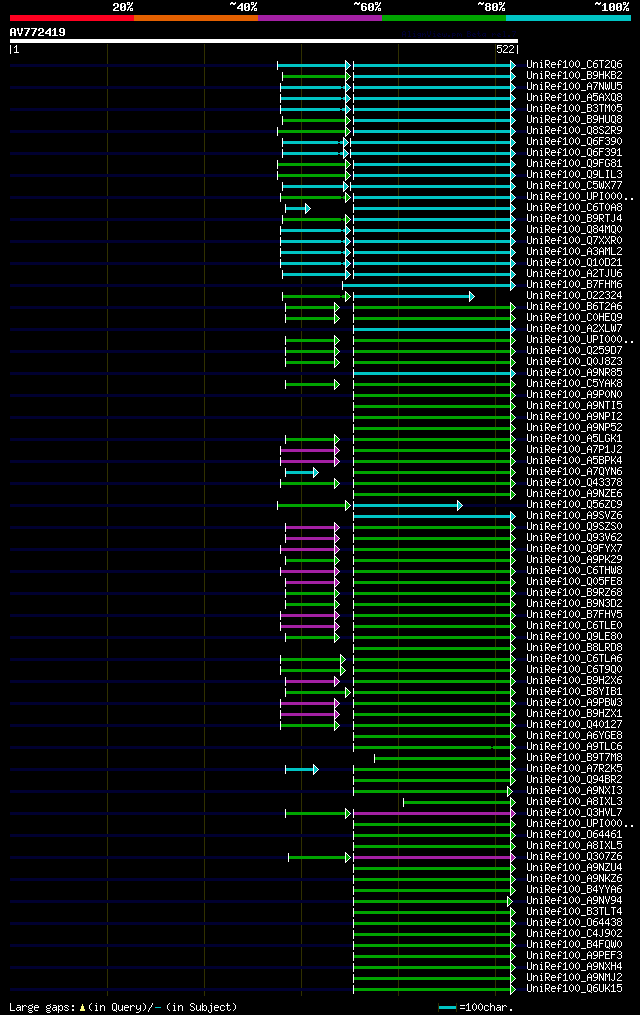Select the UniRef100_B7FHM6 label
This screenshot has width=640, height=1015.
click(x=574, y=285)
